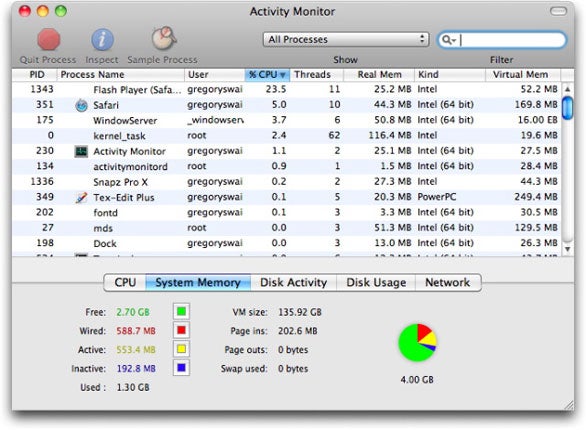Screen dimensions: 586x430
Task: Click the User column header
Action: pyautogui.click(x=215, y=75)
